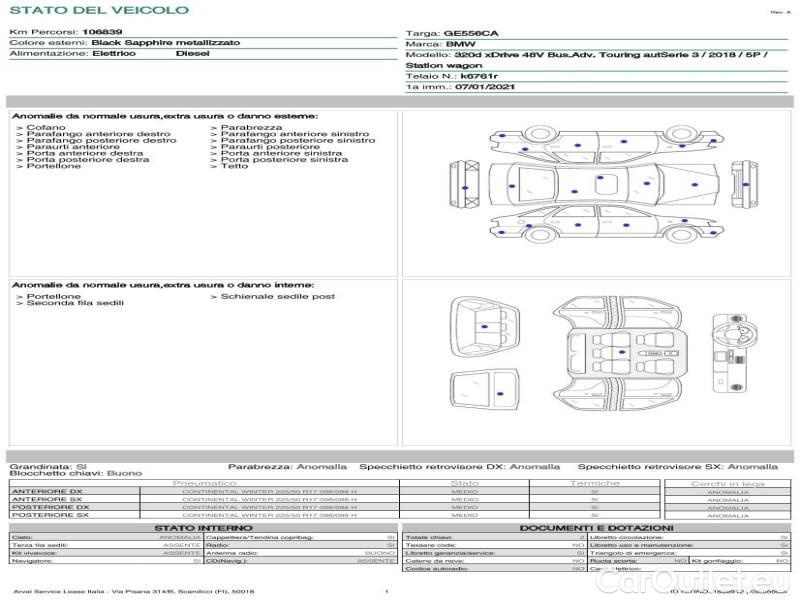Screen dimensions: 800x600
Task: Click the Cerchi in lega column header
Action: [x=727, y=483]
